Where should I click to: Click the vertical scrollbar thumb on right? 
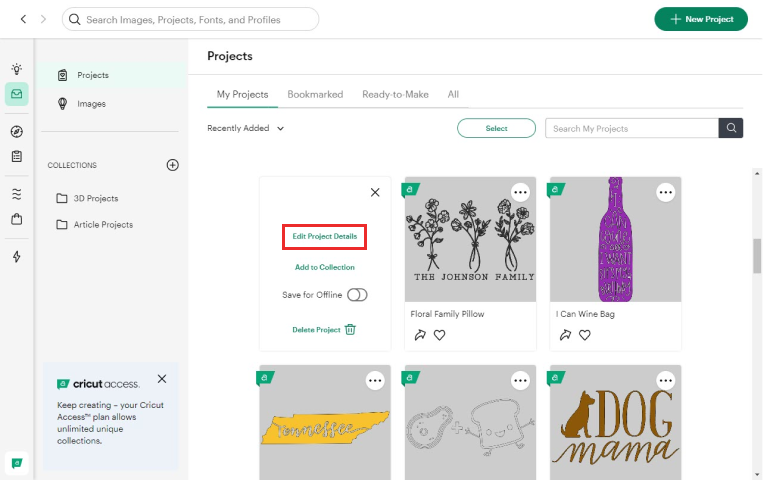pyautogui.click(x=757, y=256)
